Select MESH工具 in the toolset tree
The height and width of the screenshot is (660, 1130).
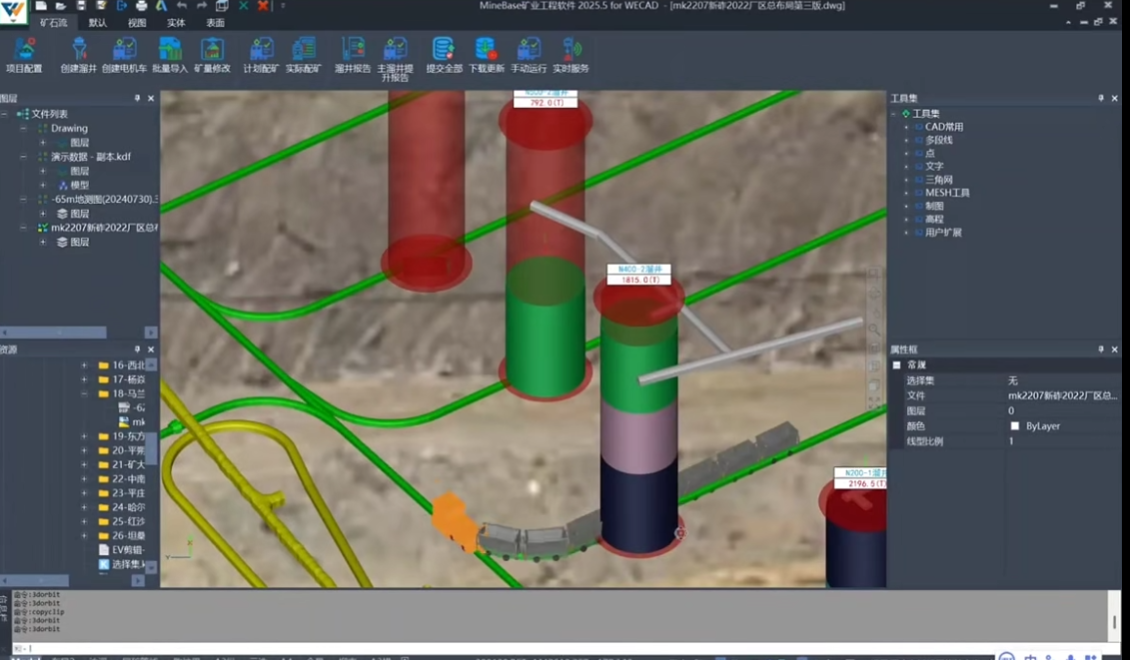[947, 193]
